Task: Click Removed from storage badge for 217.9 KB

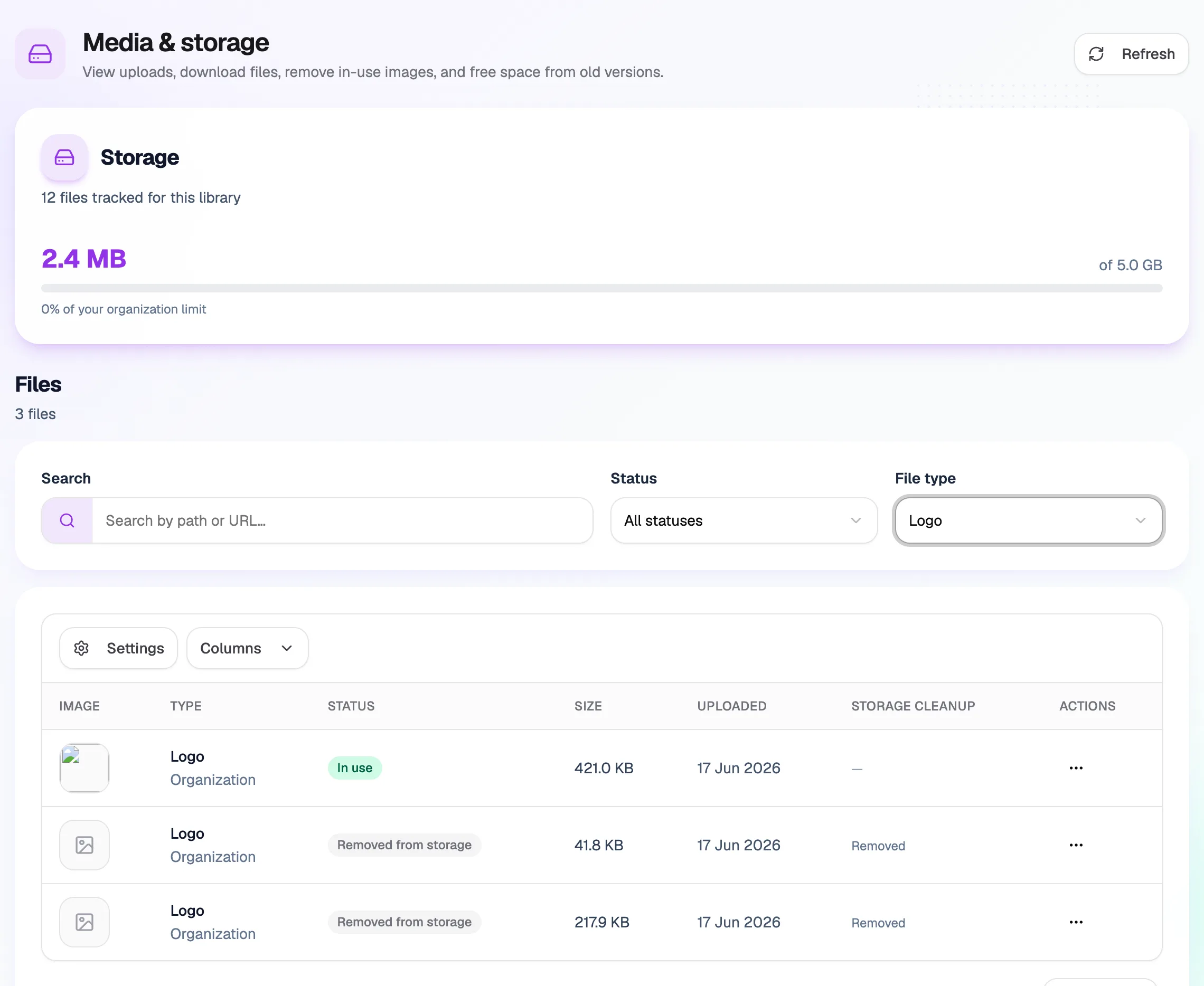Action: click(404, 922)
